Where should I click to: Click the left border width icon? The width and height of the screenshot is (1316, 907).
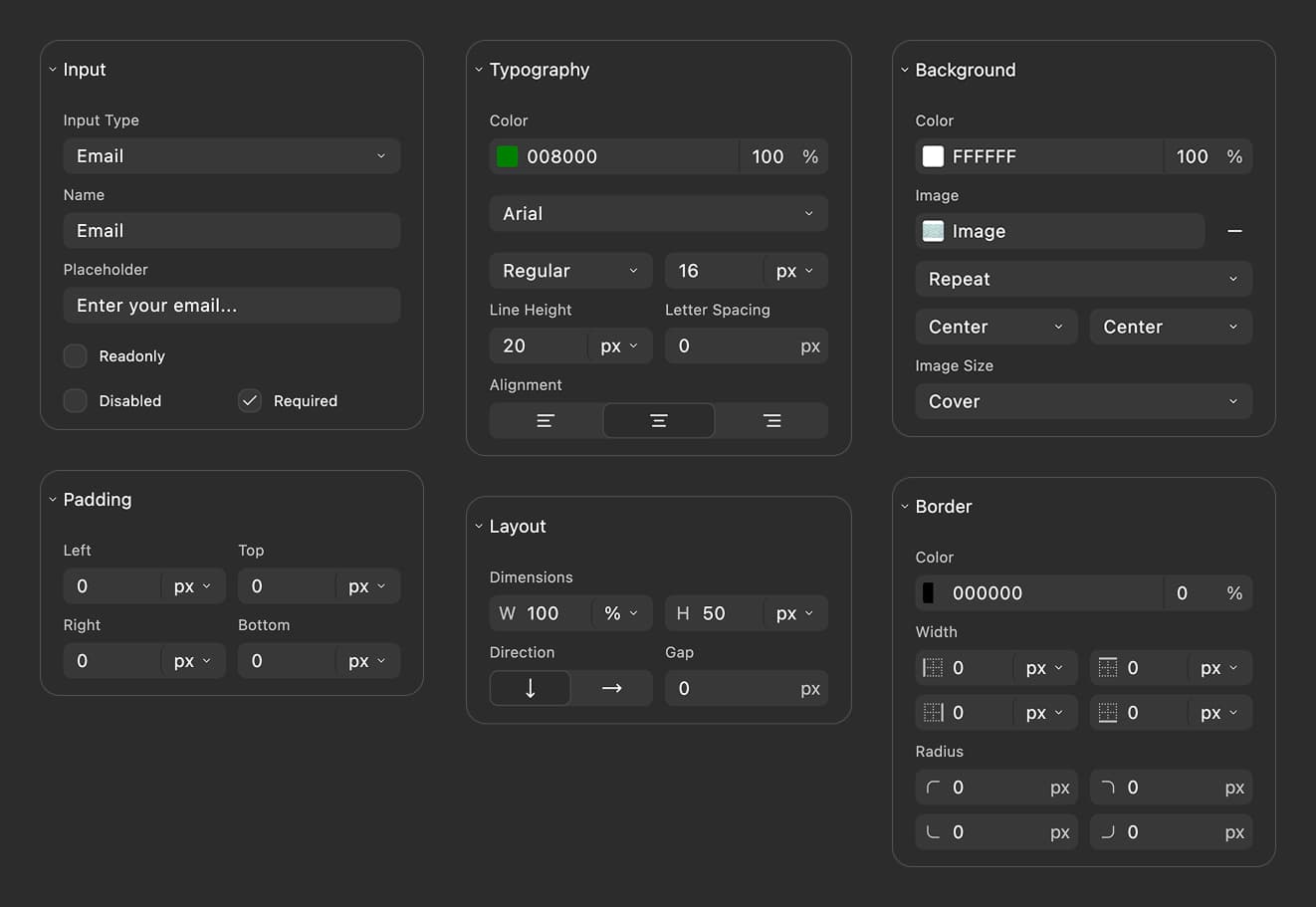coord(933,667)
